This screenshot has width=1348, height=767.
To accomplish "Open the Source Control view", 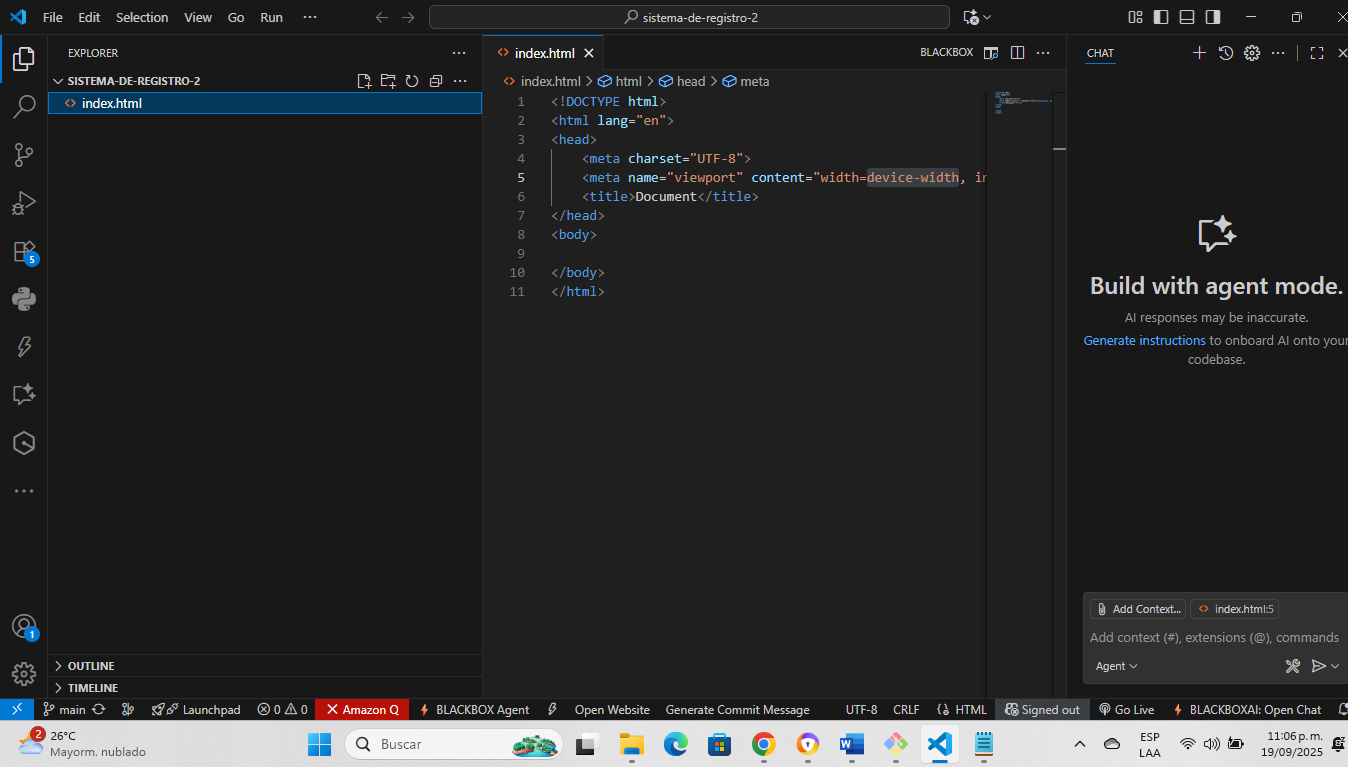I will [x=24, y=155].
